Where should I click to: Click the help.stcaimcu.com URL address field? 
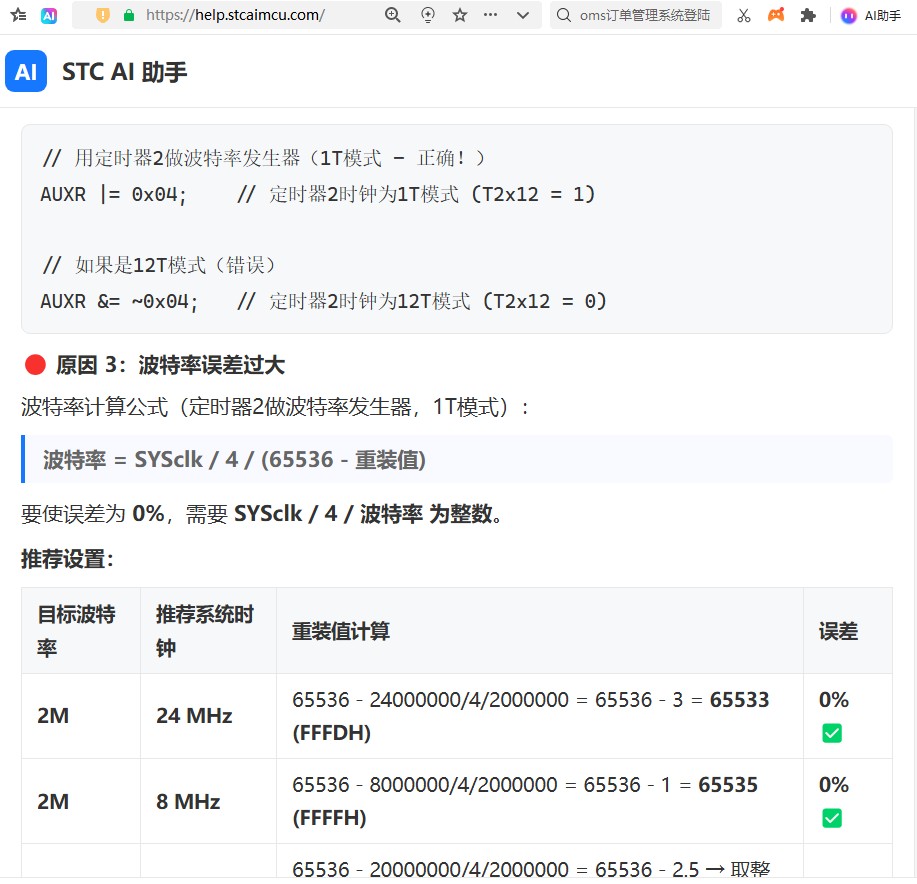235,15
